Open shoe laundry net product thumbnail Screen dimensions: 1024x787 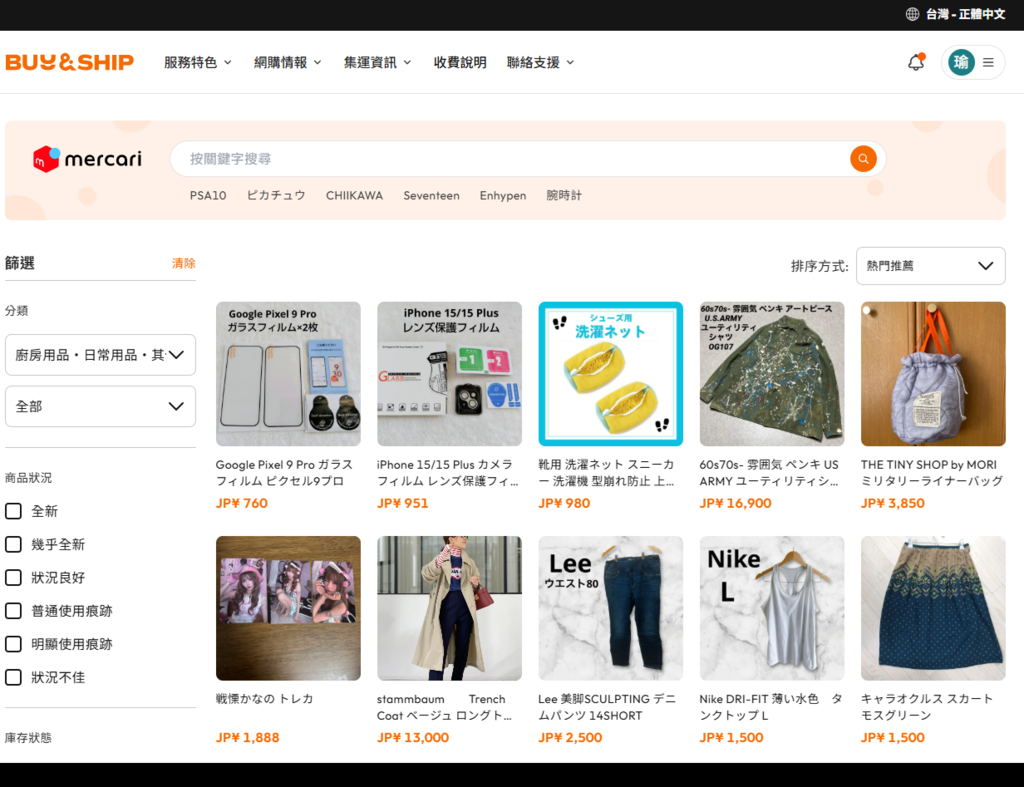click(x=611, y=374)
